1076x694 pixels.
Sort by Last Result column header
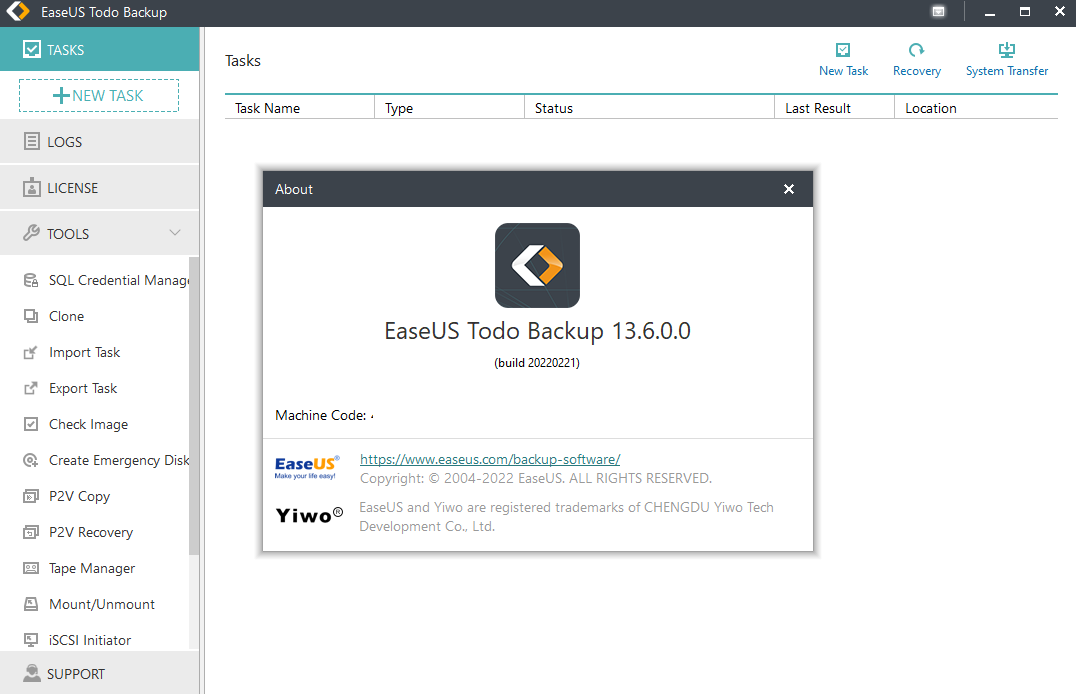click(x=834, y=108)
